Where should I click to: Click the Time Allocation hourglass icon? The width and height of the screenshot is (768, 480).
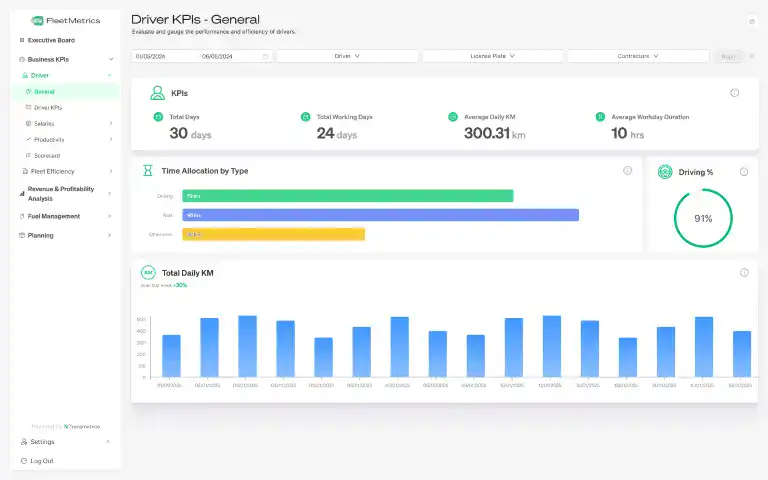click(147, 170)
